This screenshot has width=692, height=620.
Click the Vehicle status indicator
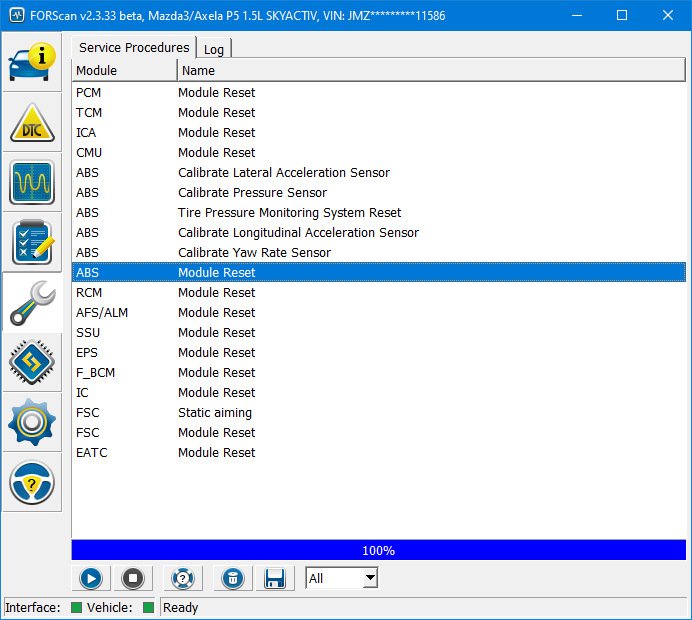tap(148, 608)
